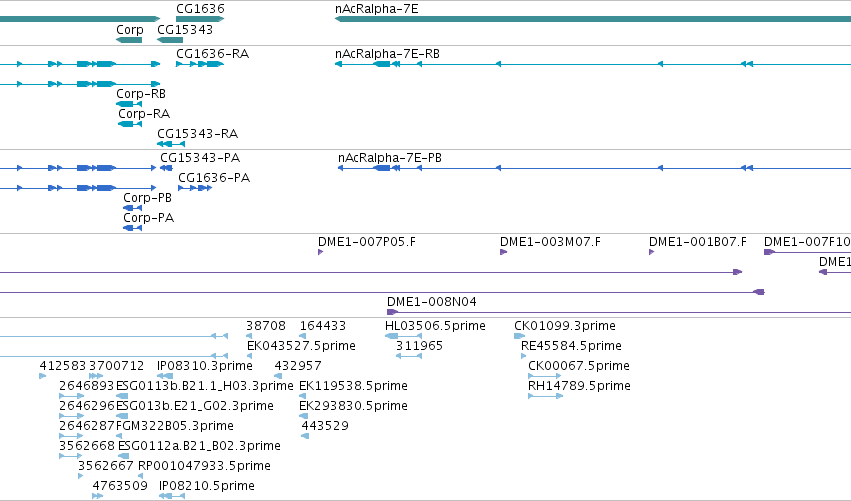Select the 311965 EST label
Screen dimensions: 851x501
click(x=420, y=346)
